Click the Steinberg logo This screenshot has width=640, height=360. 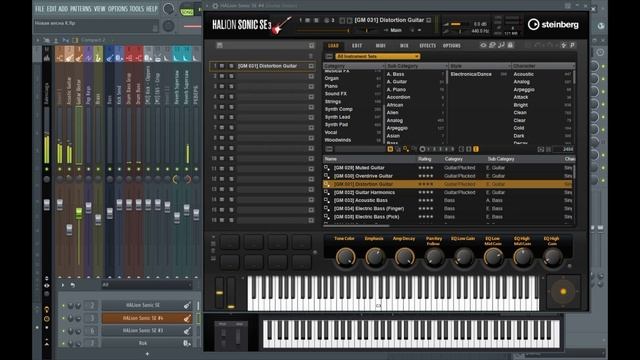[x=553, y=24]
